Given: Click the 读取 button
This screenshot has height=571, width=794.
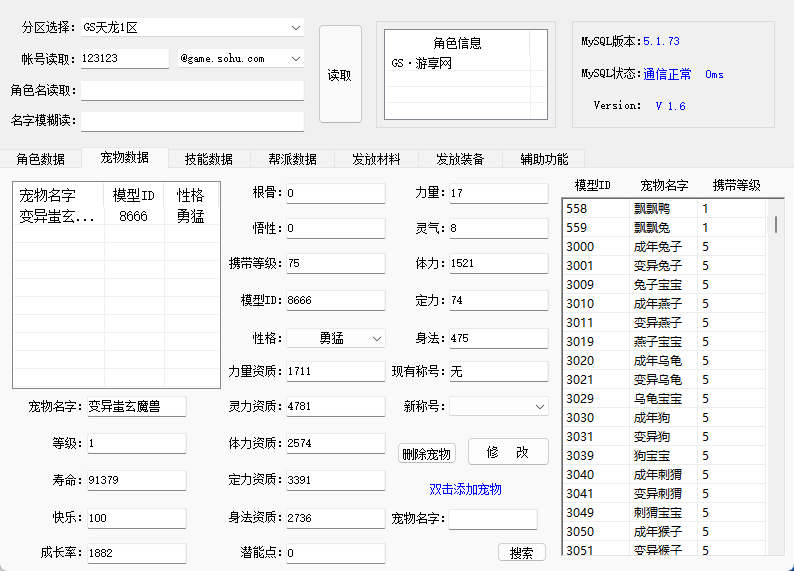Looking at the screenshot, I should pyautogui.click(x=340, y=75).
